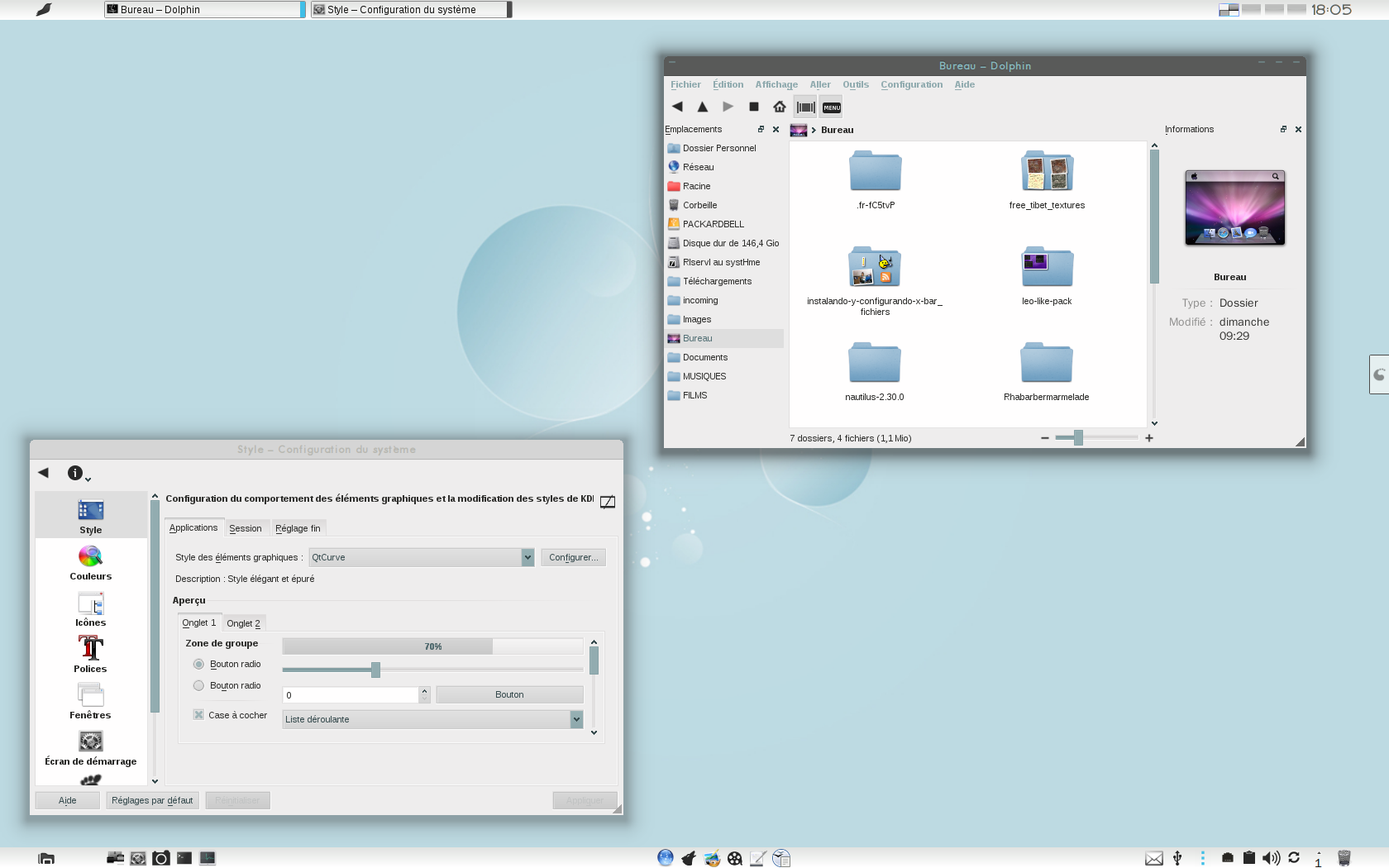Select the Fenêtres settings module
The image size is (1389, 868).
click(90, 700)
